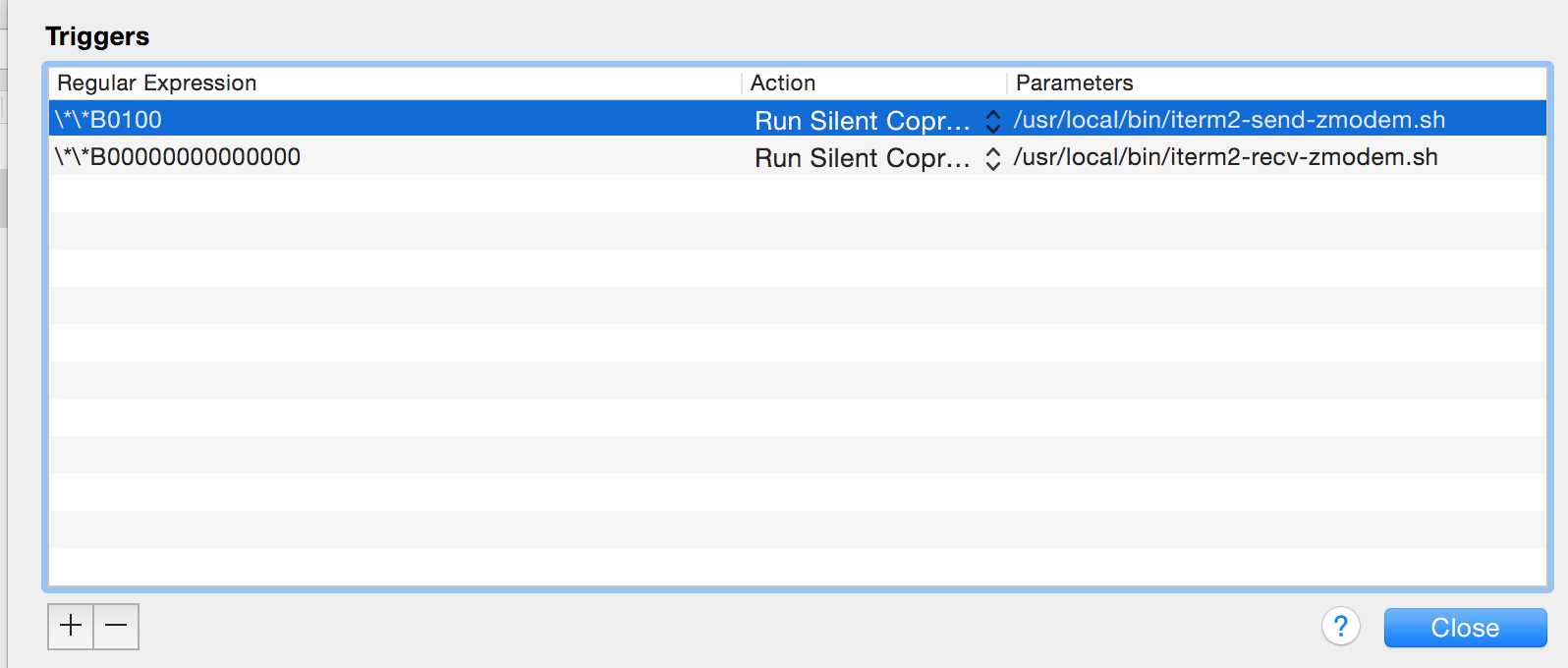This screenshot has height=668, width=1568.
Task: Click the divider between Action and Parameters headers
Action: click(1007, 83)
